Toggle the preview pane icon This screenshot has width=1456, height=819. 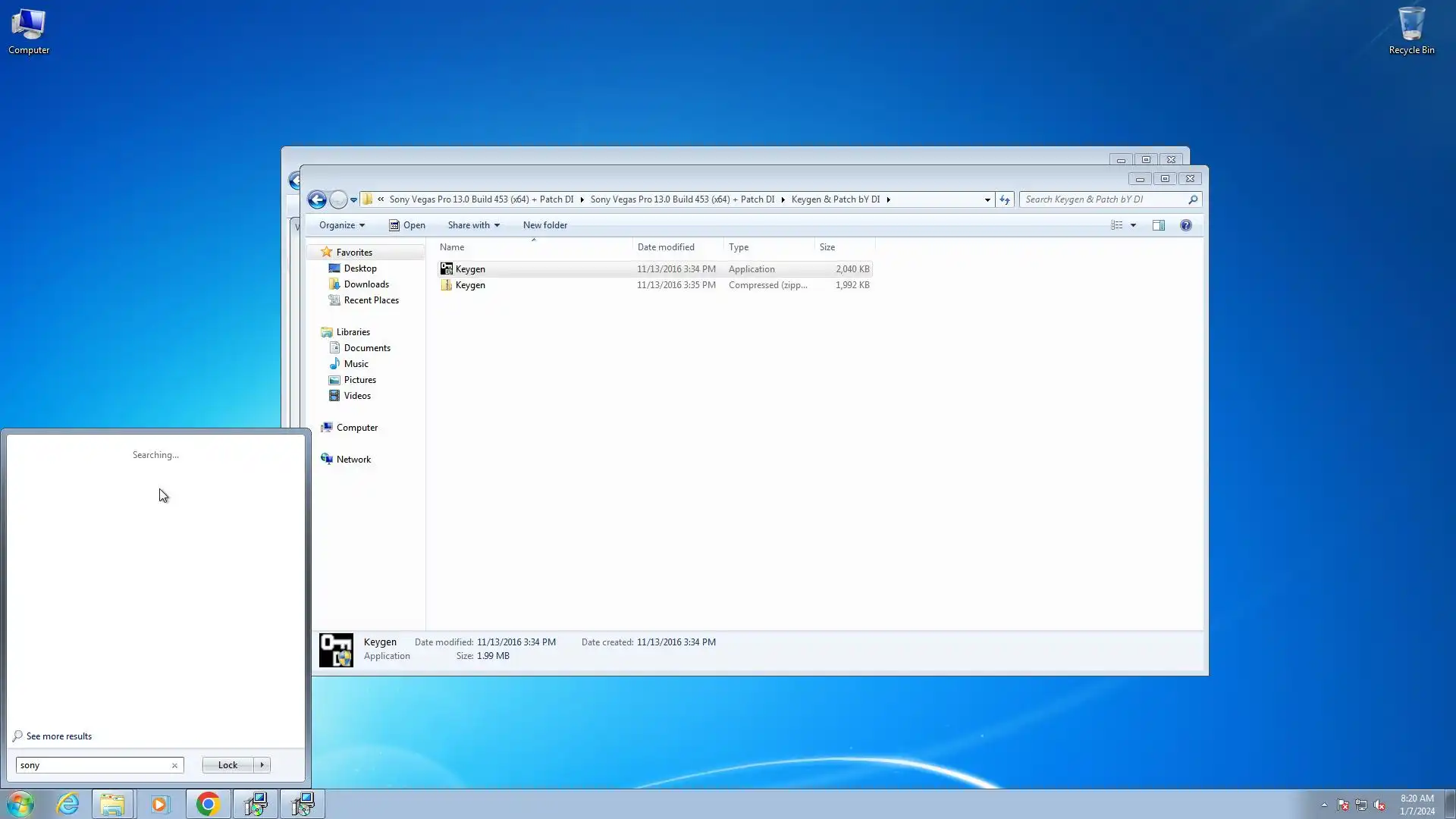1158,225
